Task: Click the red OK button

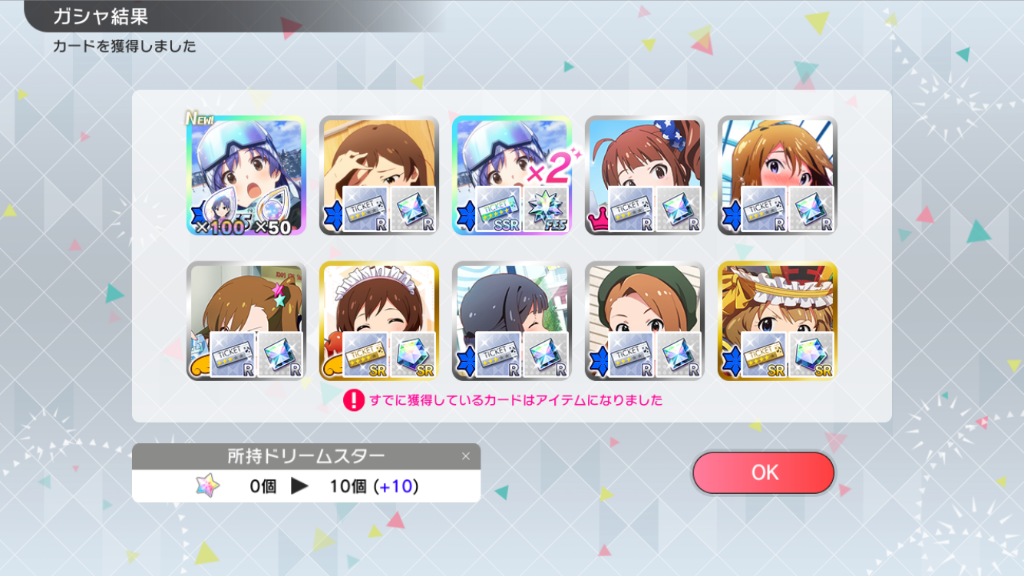Action: (x=763, y=472)
